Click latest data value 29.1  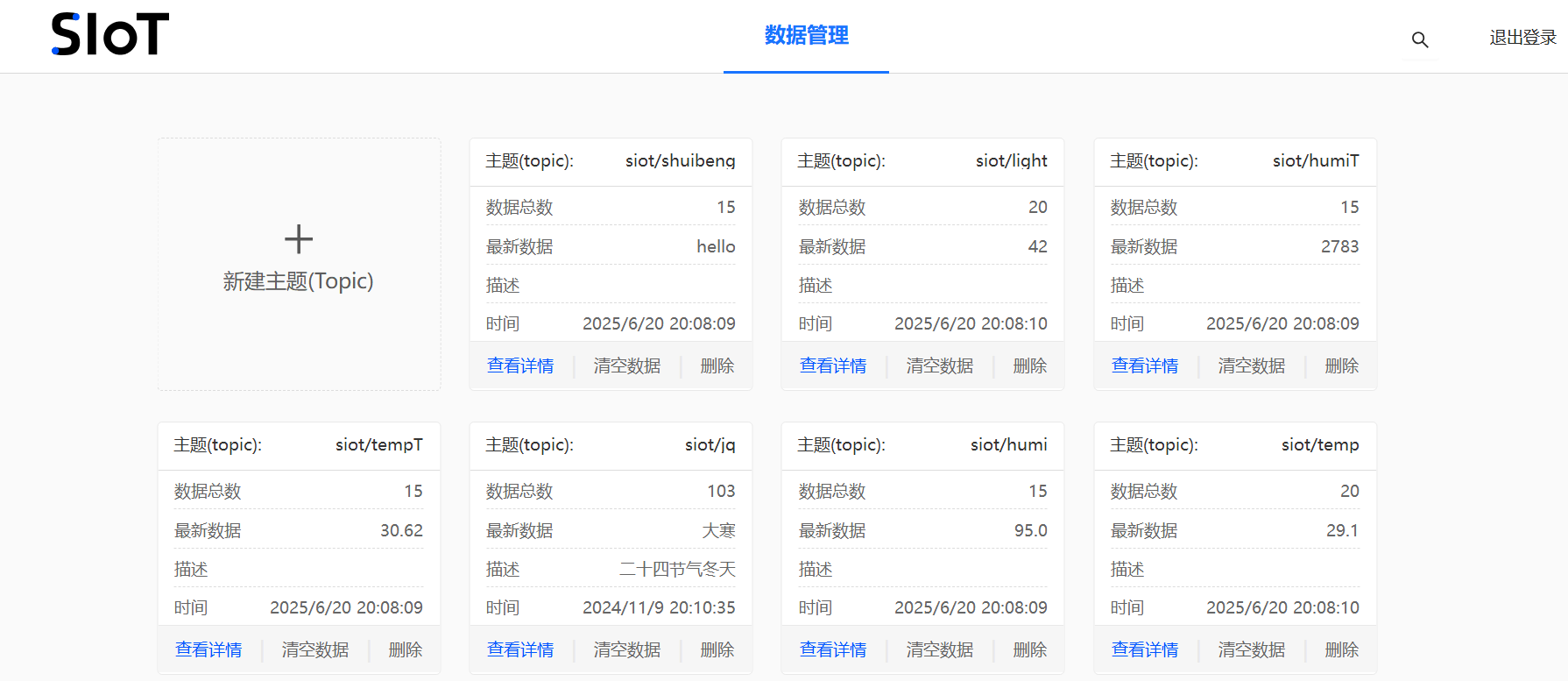1343,530
